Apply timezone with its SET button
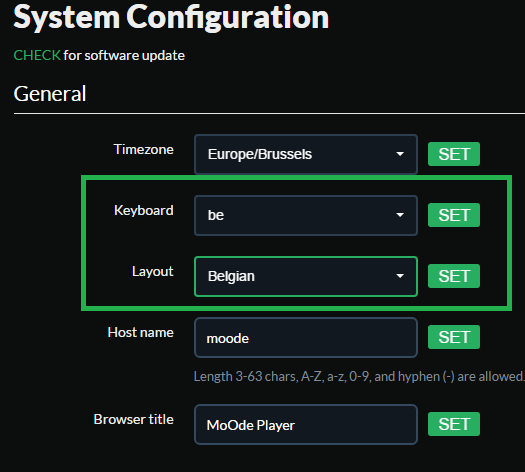Screen dimensions: 525x472 point(454,154)
